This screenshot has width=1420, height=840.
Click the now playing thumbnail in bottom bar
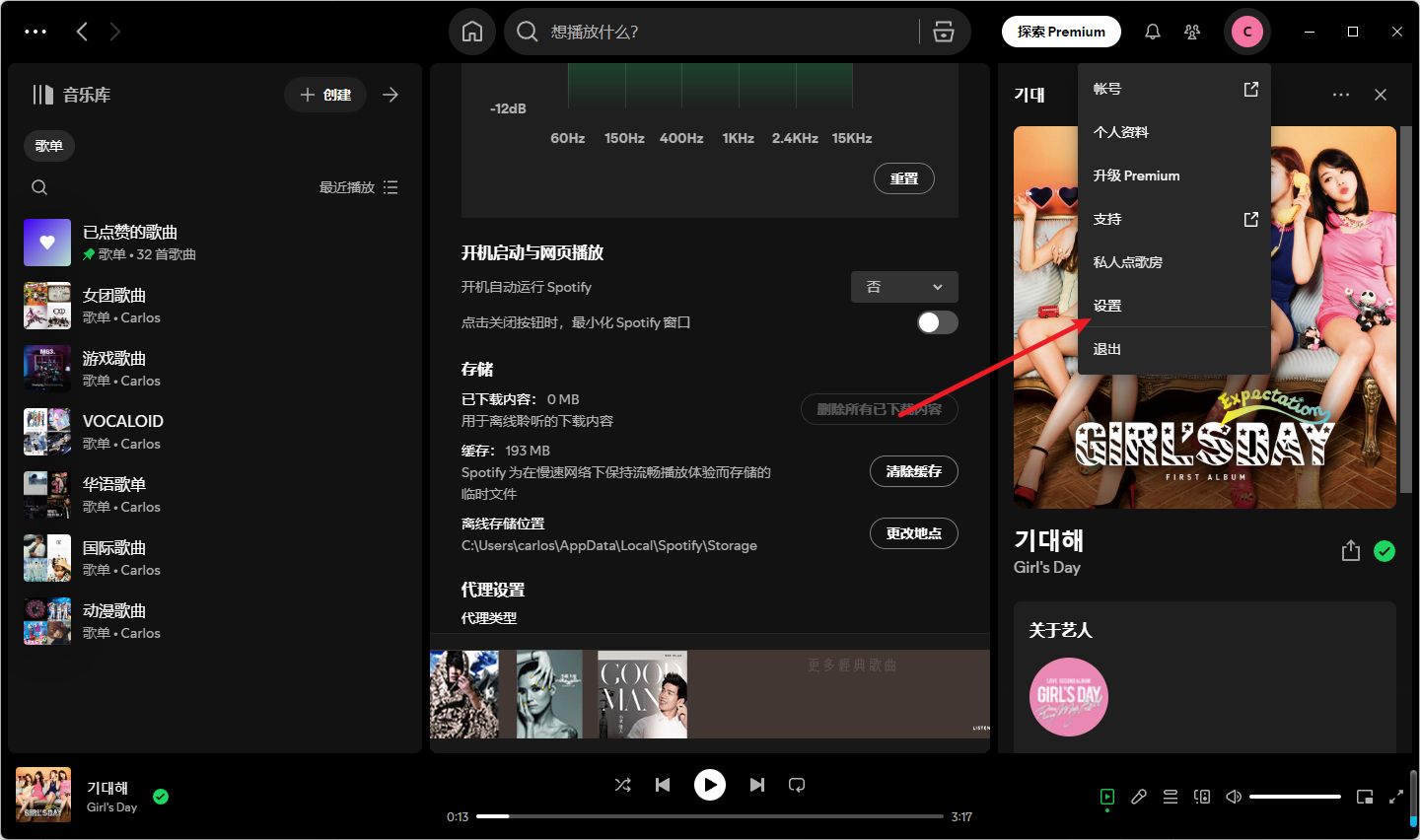pos(43,795)
